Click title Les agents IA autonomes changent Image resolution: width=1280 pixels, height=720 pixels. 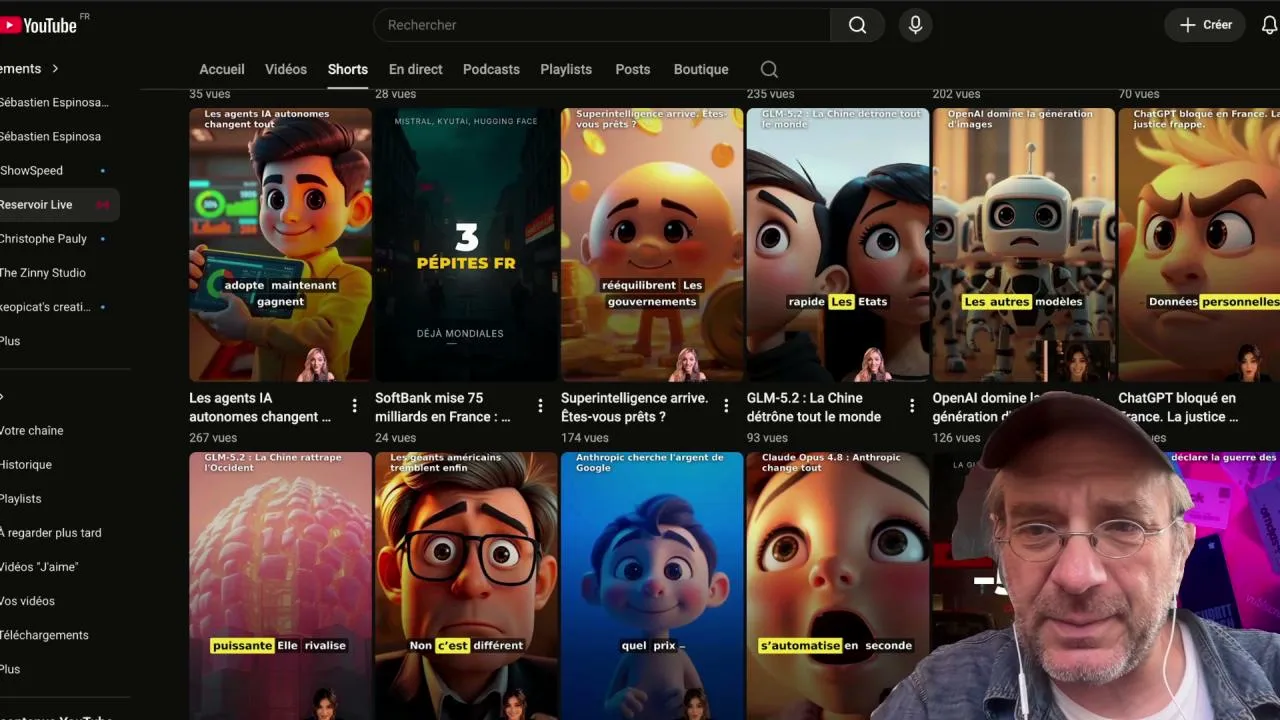point(260,407)
